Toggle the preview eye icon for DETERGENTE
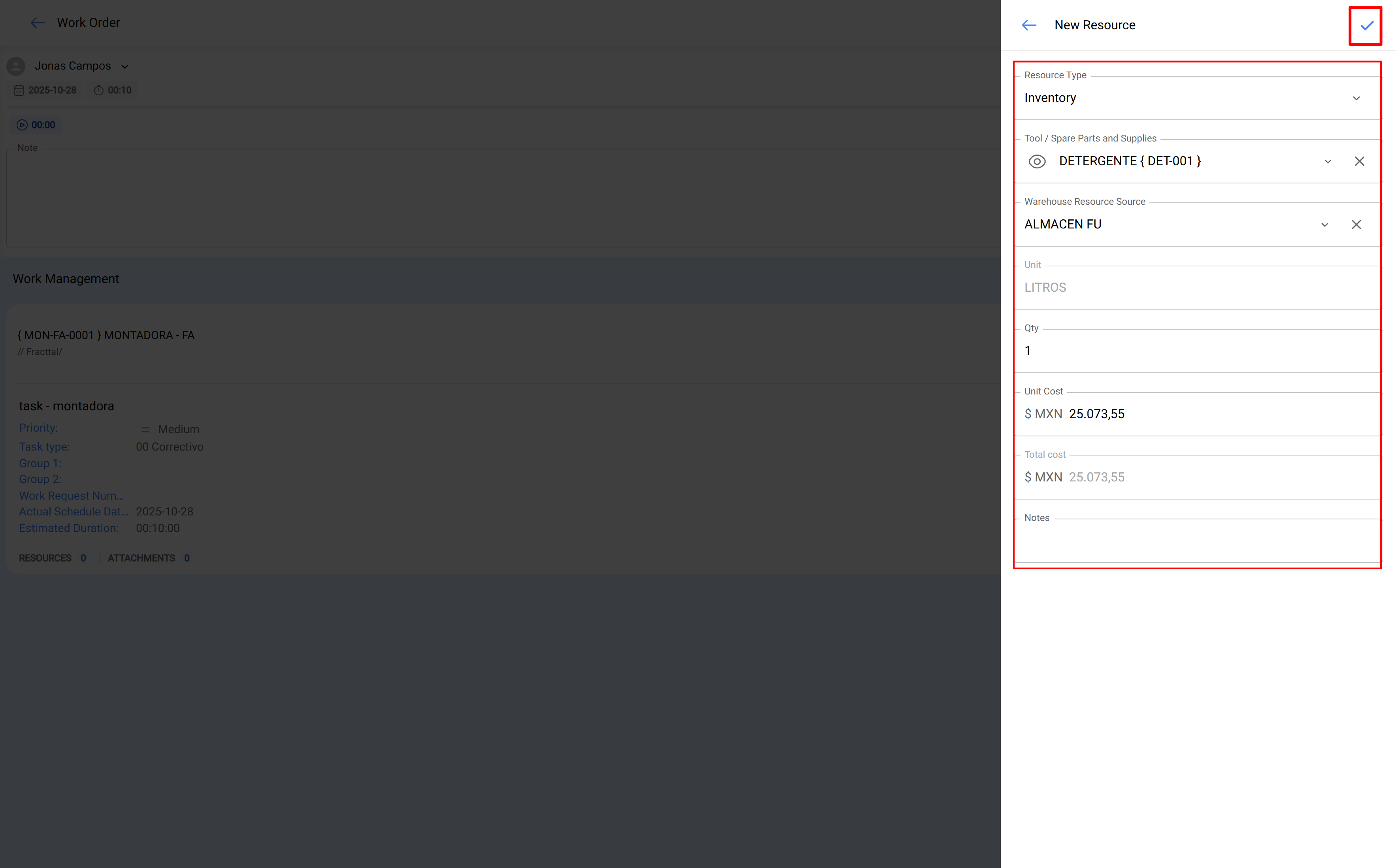This screenshot has width=1396, height=868. [x=1037, y=161]
